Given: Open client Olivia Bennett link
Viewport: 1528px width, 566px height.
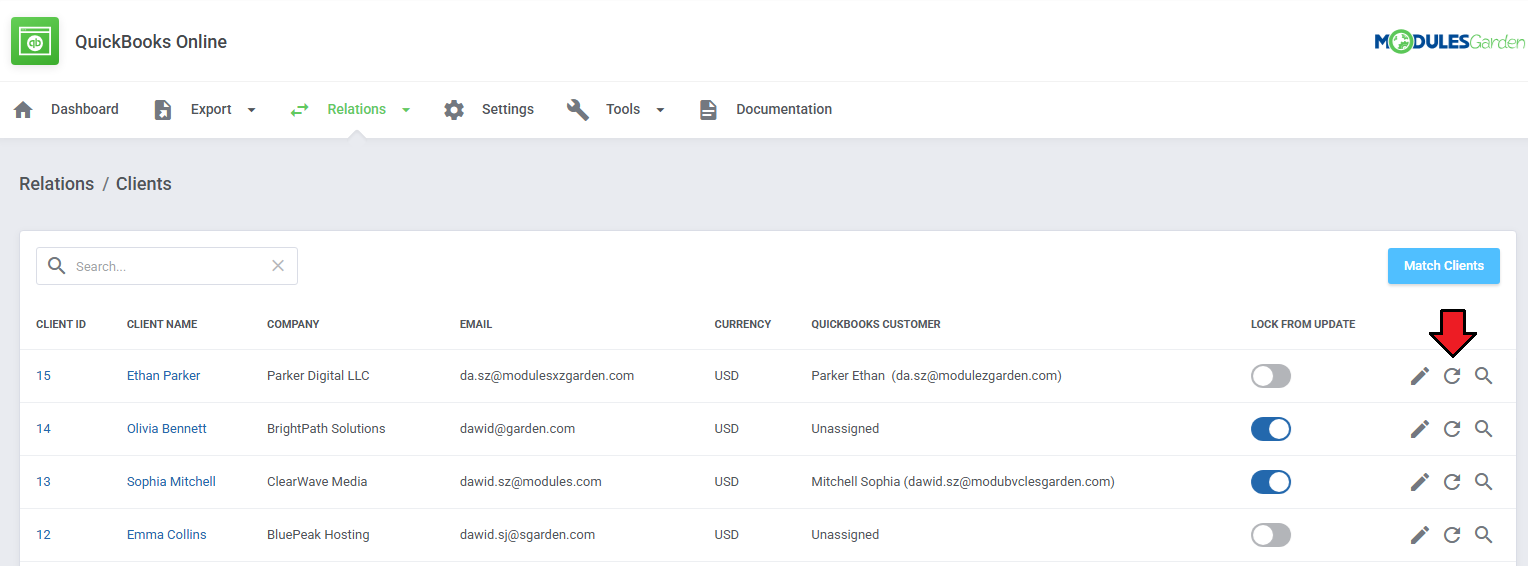Looking at the screenshot, I should 167,429.
